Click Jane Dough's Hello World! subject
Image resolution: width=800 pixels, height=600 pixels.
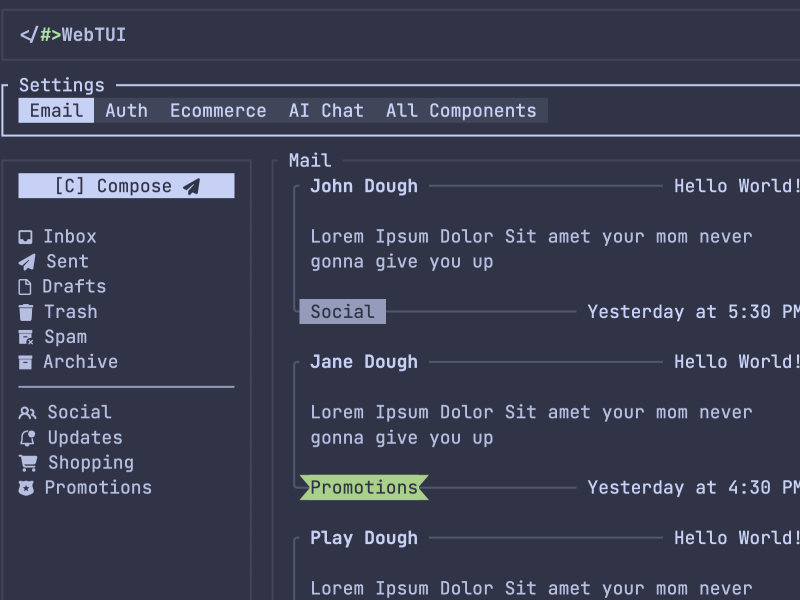737,362
